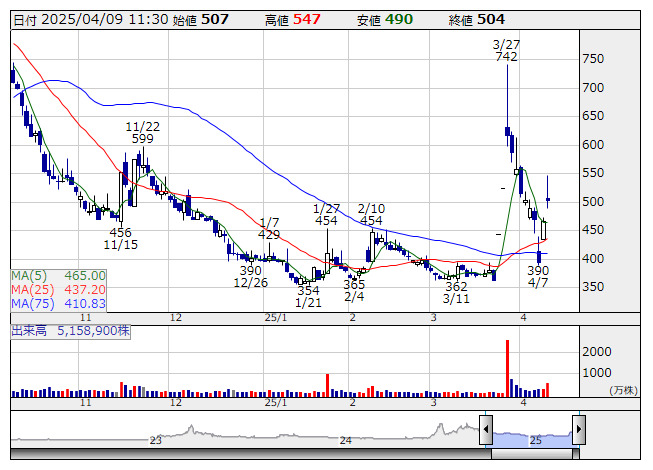Click the 365 2/4 low label
This screenshot has height=470, width=653.
pyautogui.click(x=354, y=290)
